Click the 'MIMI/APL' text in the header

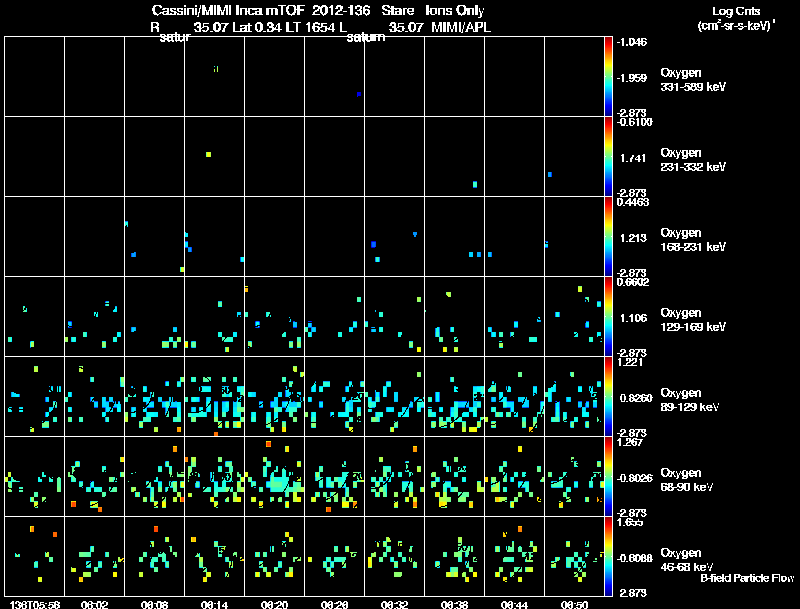pos(461,27)
